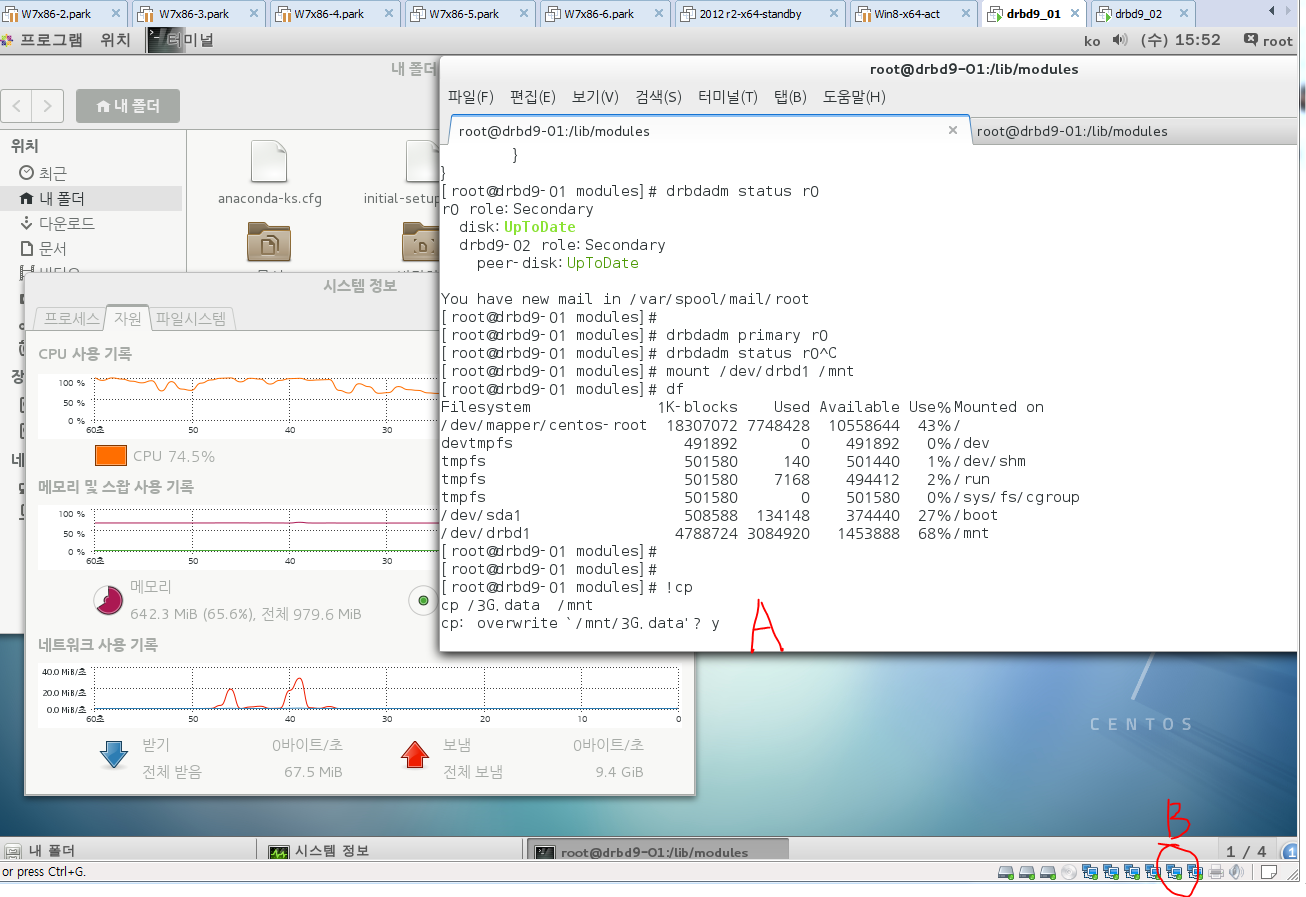The width and height of the screenshot is (1306, 897).
Task: Open the root user menu
Action: pos(1268,41)
